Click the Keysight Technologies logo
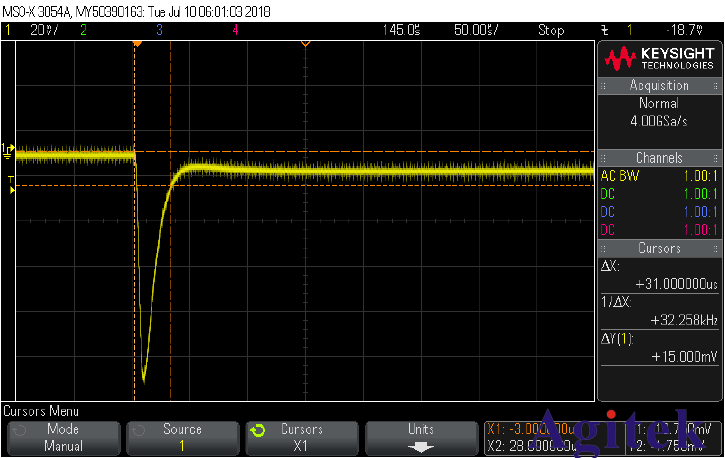Screen dimensions: 725x458 tap(659, 58)
